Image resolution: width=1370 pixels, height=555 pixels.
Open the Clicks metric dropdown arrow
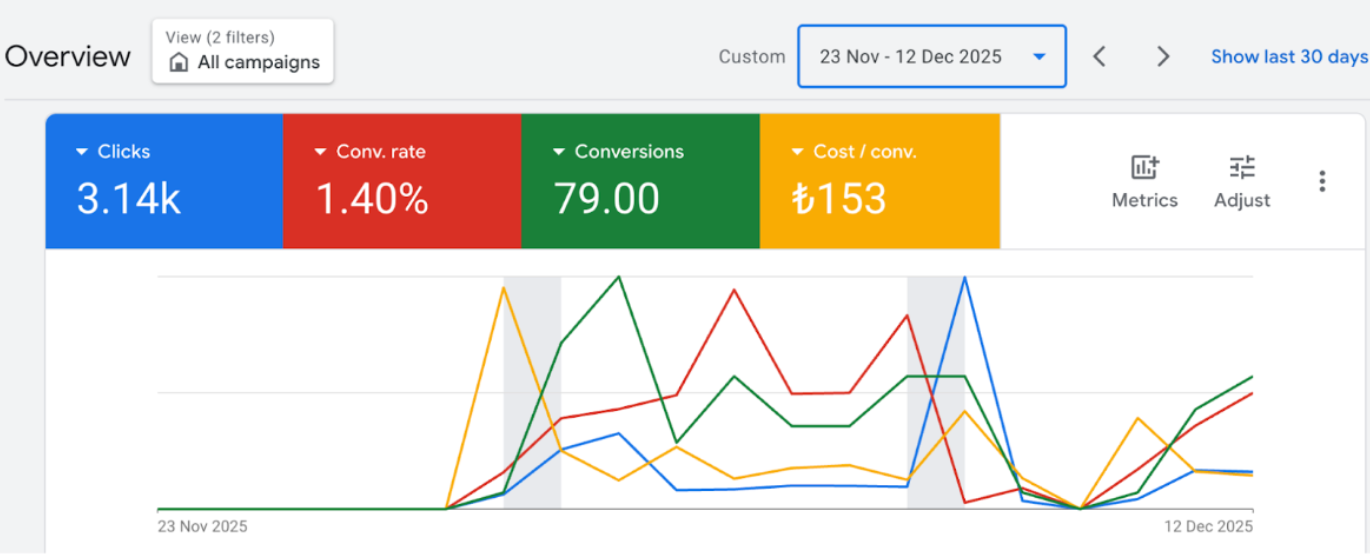(82, 152)
